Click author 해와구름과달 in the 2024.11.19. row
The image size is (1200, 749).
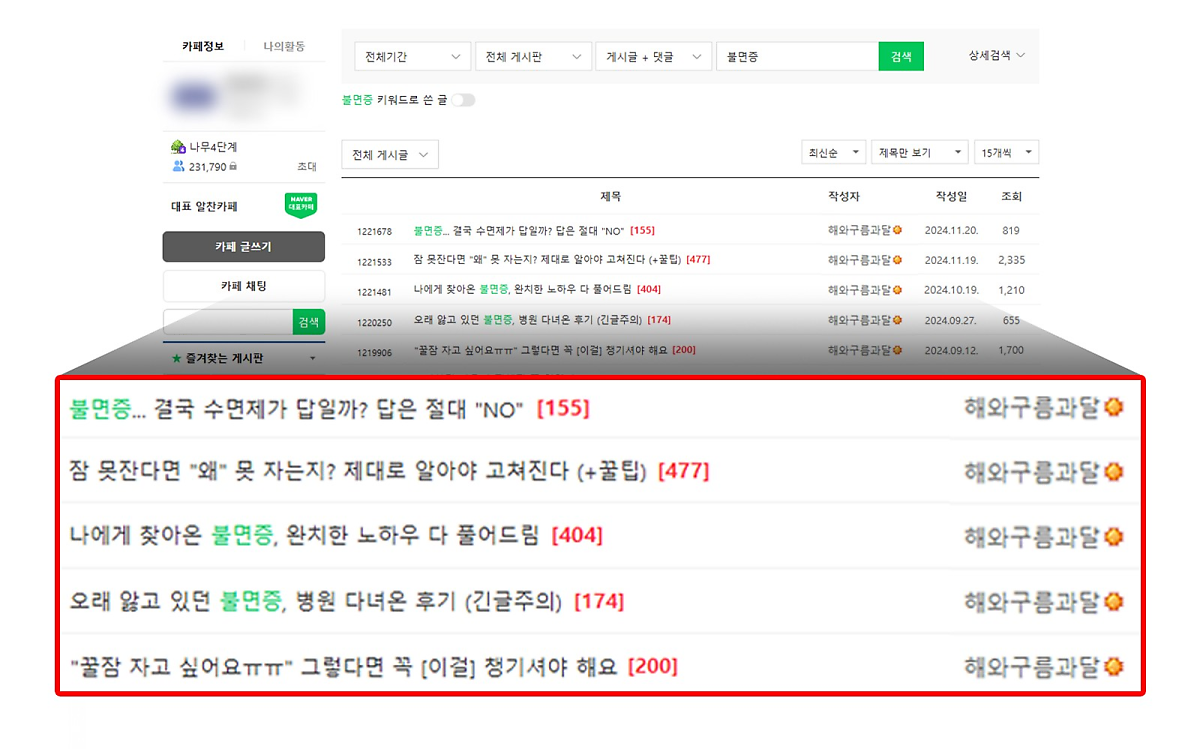(859, 260)
